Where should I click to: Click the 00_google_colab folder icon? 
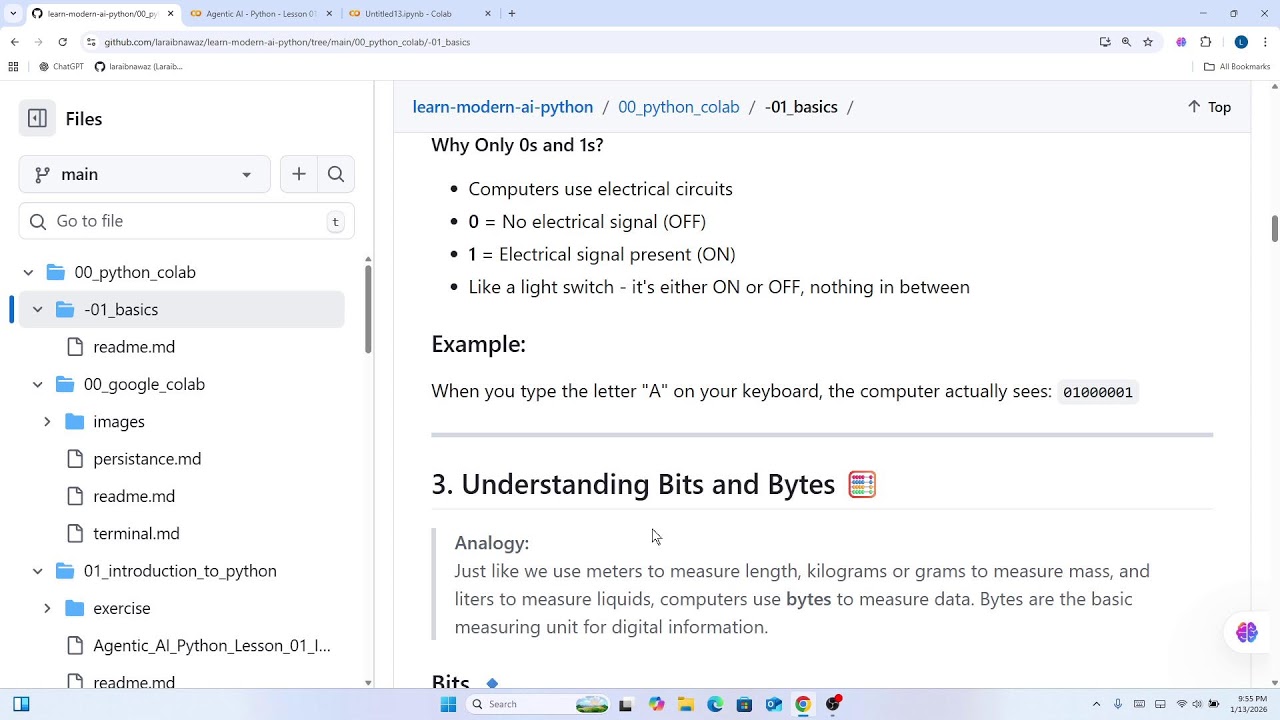pos(65,384)
